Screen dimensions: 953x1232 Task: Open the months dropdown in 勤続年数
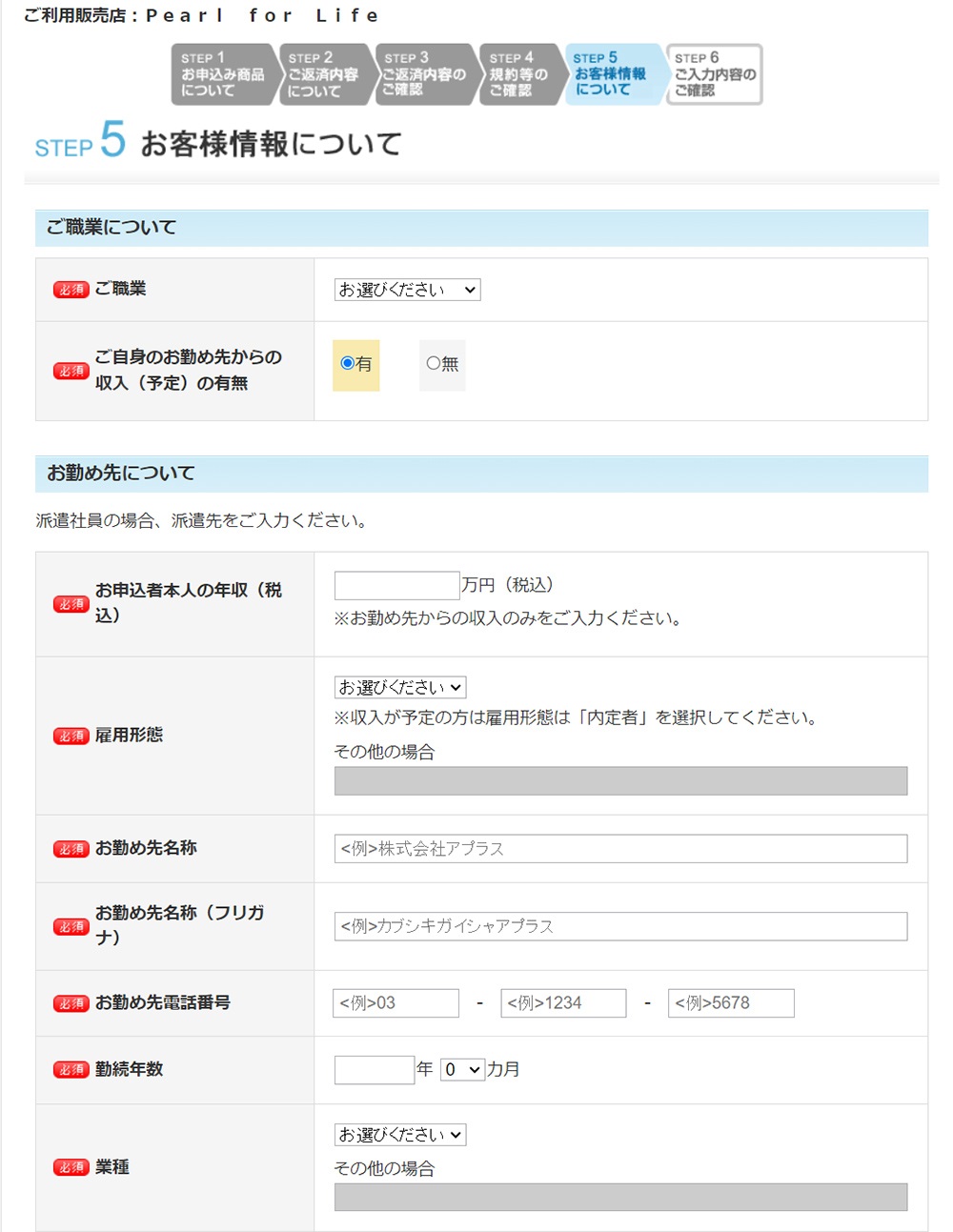click(461, 1069)
